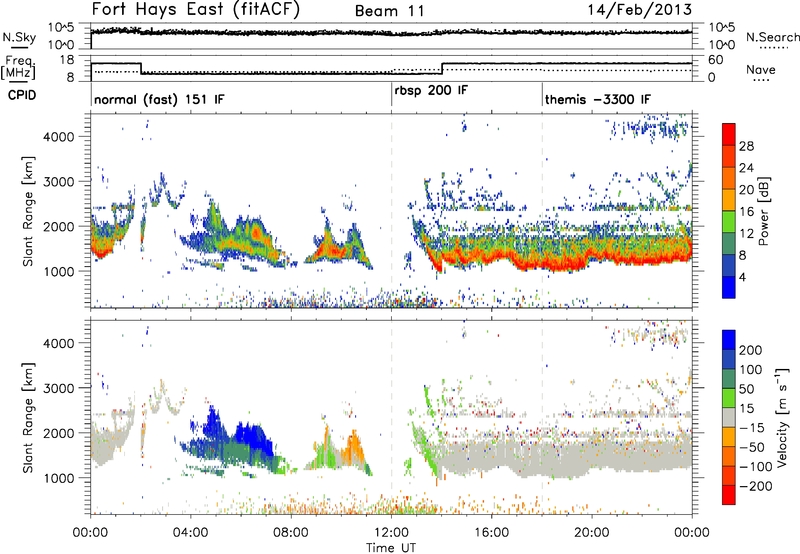Select the 'Beam 11' header label

click(390, 11)
